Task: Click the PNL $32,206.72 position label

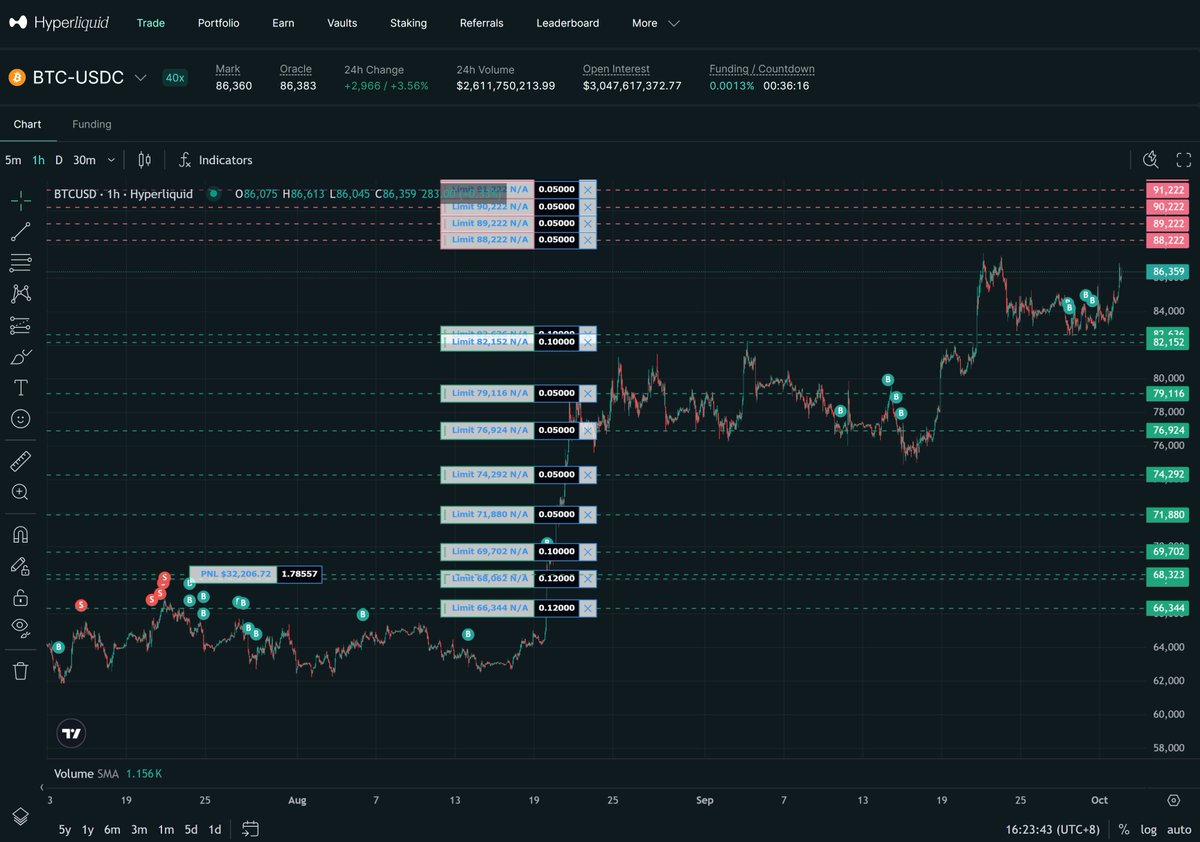Action: (x=233, y=574)
